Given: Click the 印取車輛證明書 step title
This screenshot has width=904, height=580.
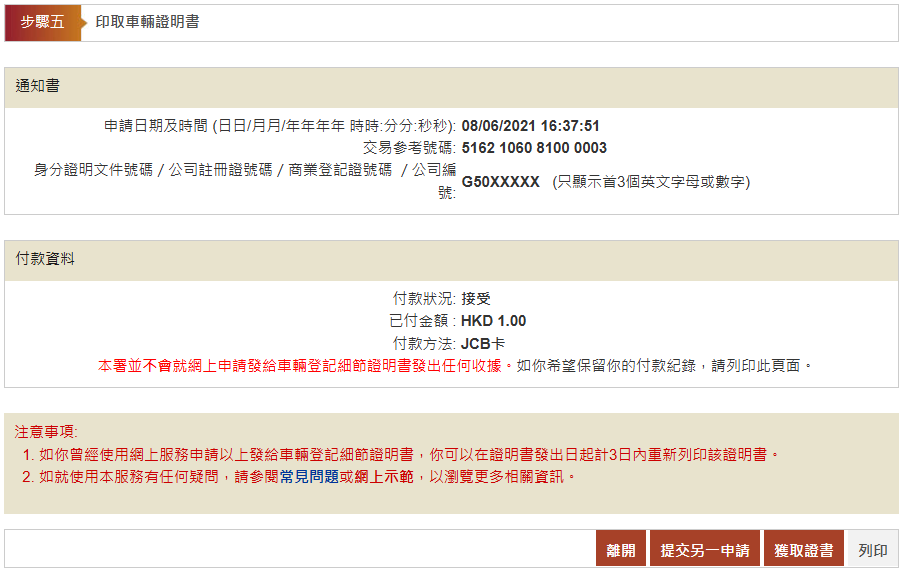Looking at the screenshot, I should 147,21.
